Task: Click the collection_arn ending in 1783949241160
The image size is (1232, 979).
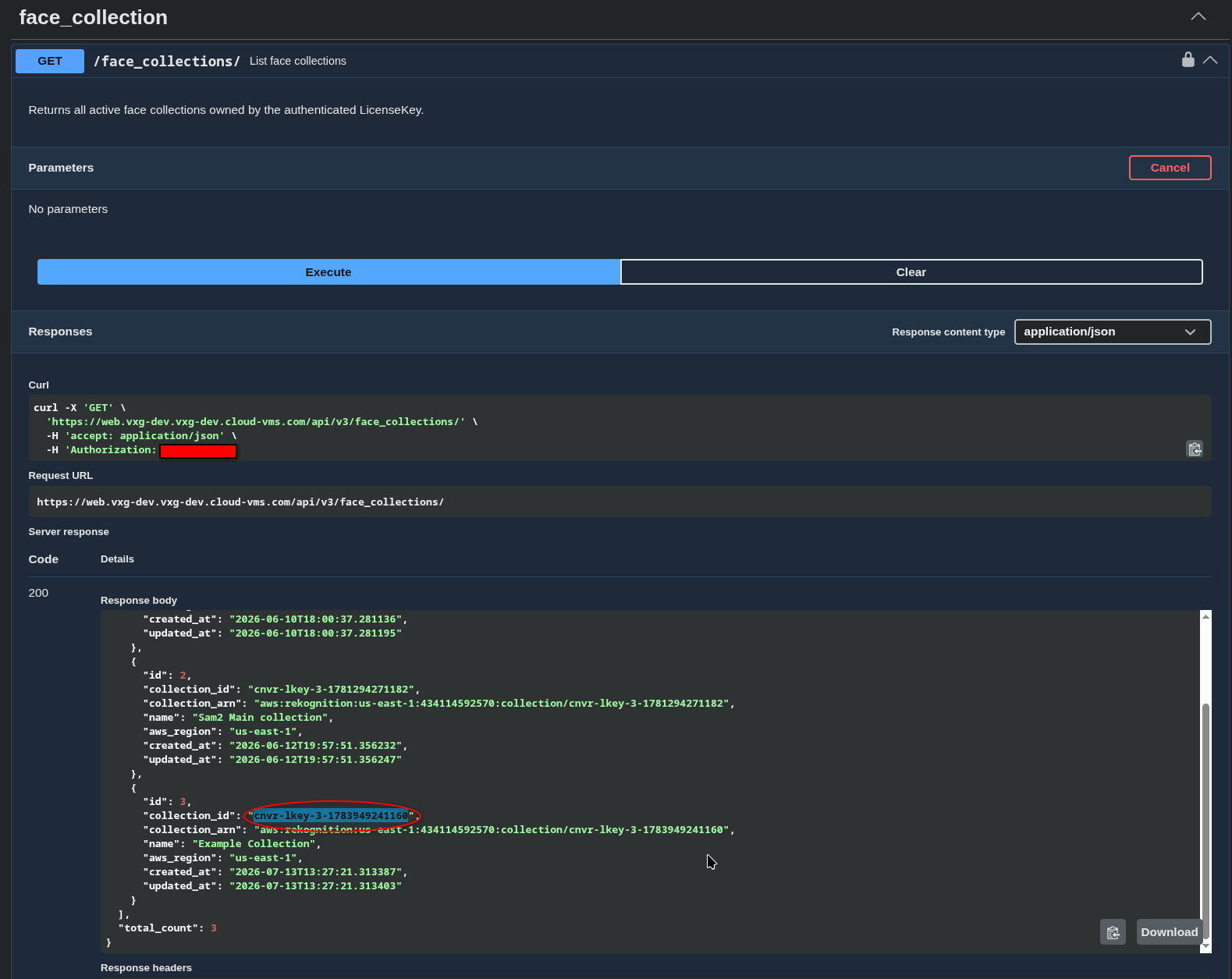Action: [492, 830]
